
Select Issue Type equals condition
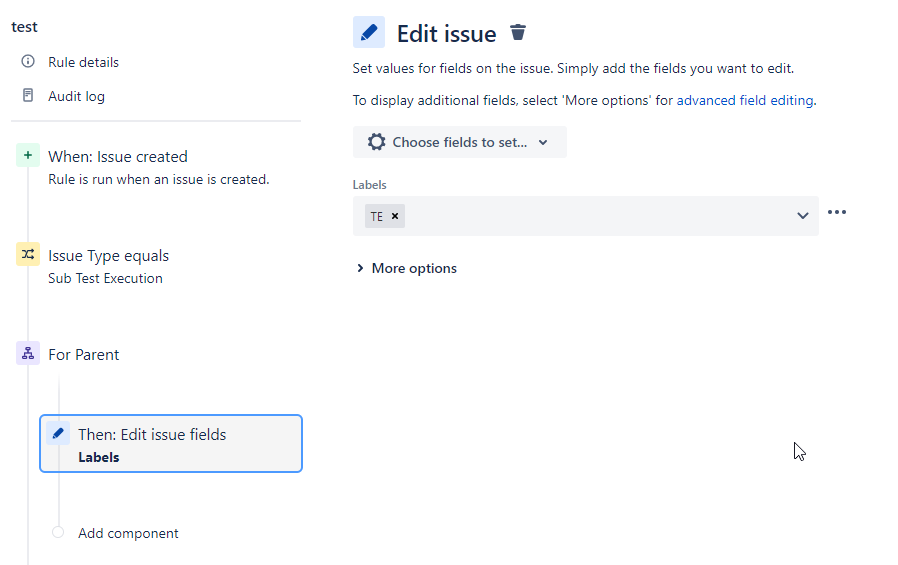click(108, 256)
